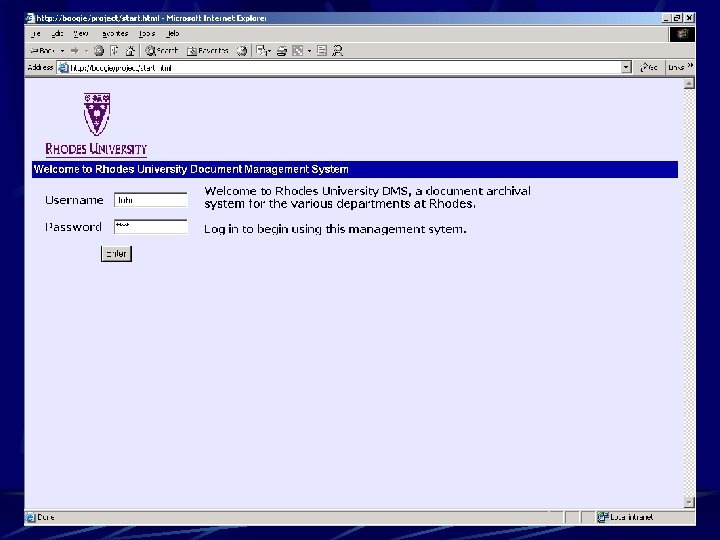Open the Back history dropdown arrow
The width and height of the screenshot is (720, 540).
click(x=62, y=51)
